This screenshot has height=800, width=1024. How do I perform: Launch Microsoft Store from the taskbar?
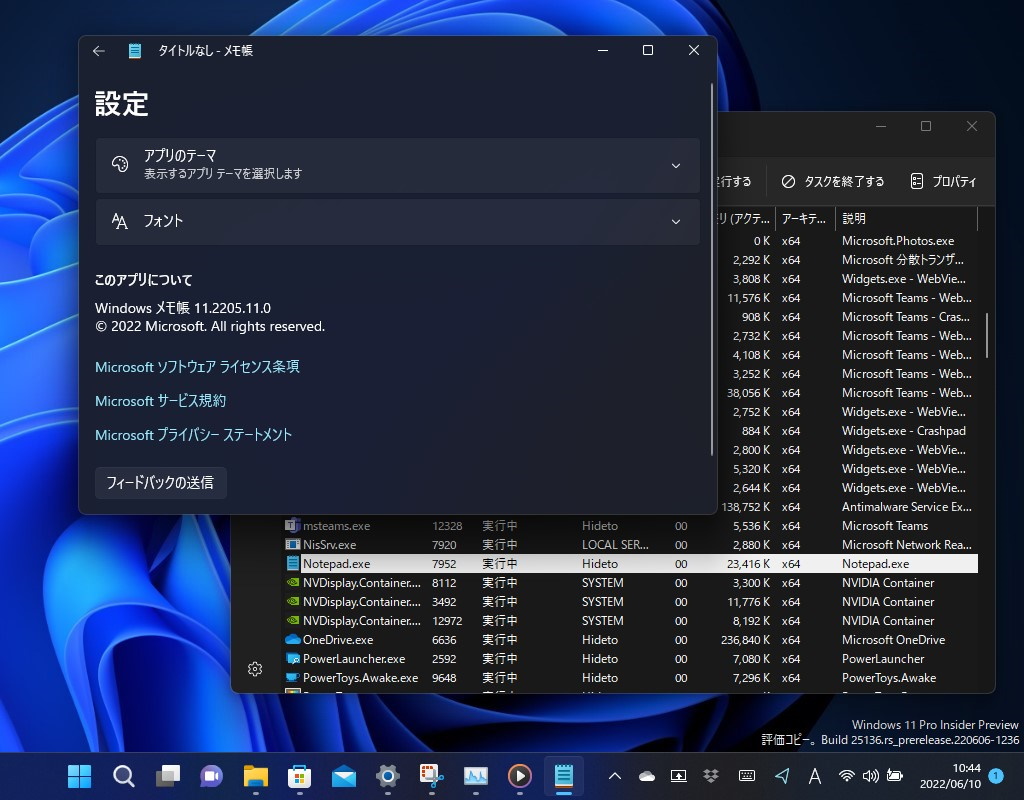pos(300,776)
